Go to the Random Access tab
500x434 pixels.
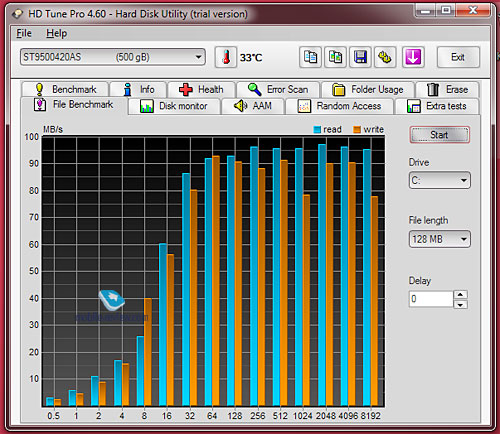coord(339,106)
